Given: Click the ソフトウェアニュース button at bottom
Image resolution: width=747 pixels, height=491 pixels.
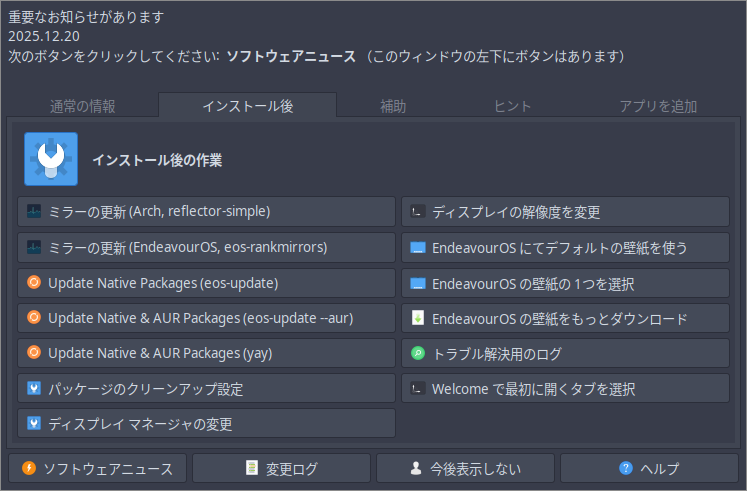Looking at the screenshot, I should pos(98,468).
